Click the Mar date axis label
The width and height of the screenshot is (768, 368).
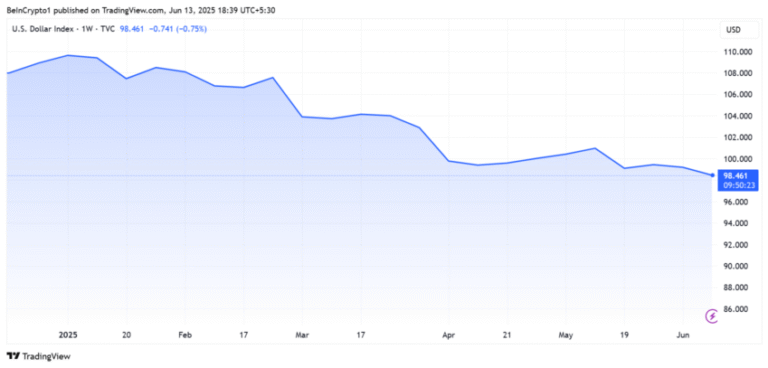pyautogui.click(x=302, y=335)
